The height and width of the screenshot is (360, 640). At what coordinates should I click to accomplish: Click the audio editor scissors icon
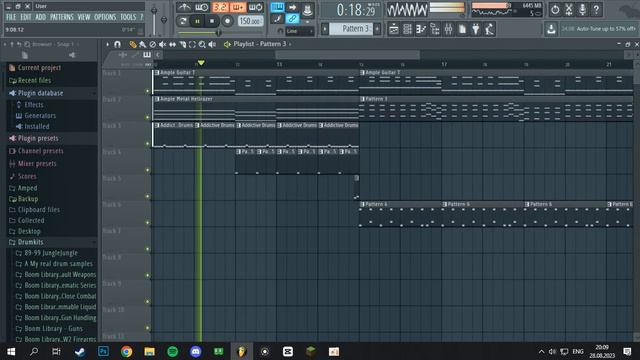(569, 9)
